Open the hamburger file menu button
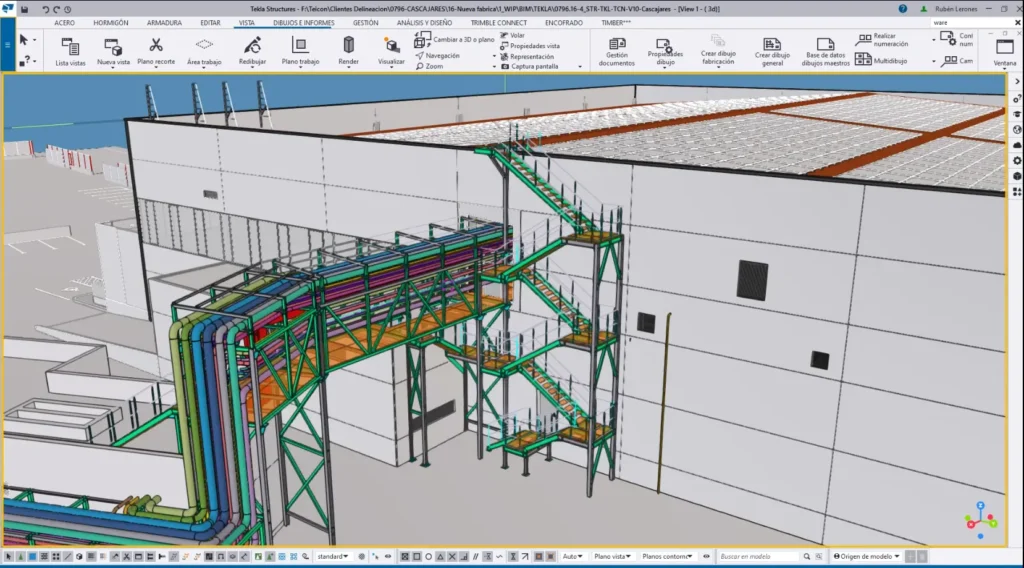Screen dimensions: 1024x568 click(x=8, y=44)
